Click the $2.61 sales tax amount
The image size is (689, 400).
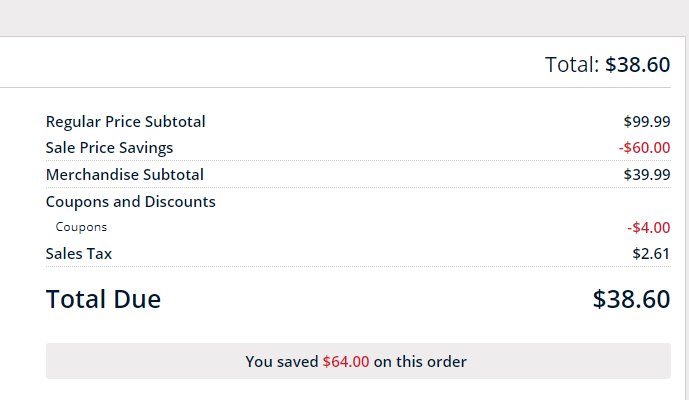tap(651, 254)
